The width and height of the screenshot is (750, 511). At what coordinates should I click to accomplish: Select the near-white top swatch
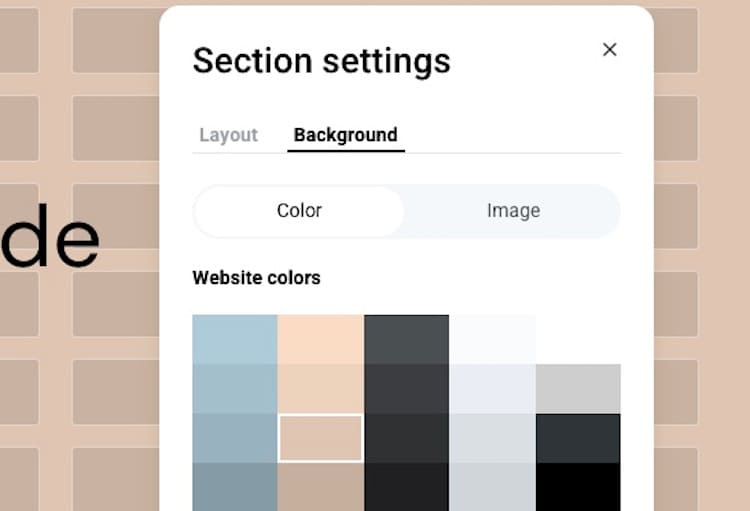tap(492, 339)
